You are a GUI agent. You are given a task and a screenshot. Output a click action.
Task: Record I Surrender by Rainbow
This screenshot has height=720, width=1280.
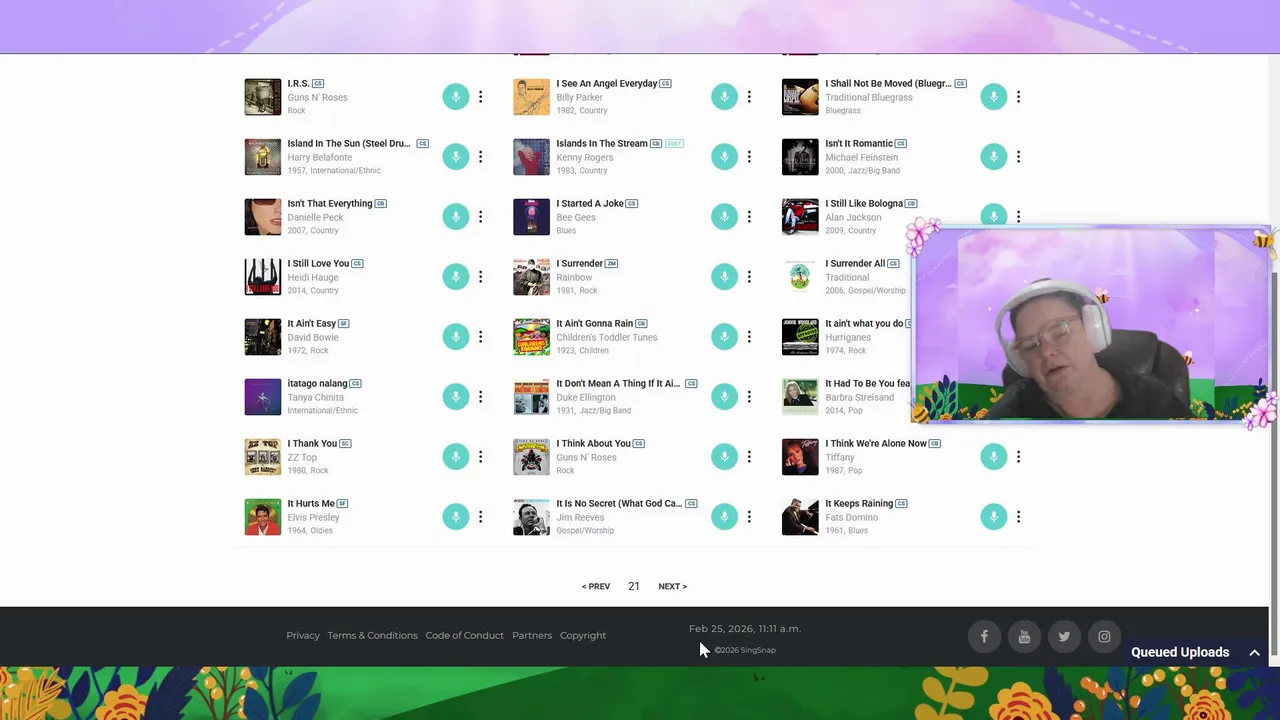tap(724, 276)
